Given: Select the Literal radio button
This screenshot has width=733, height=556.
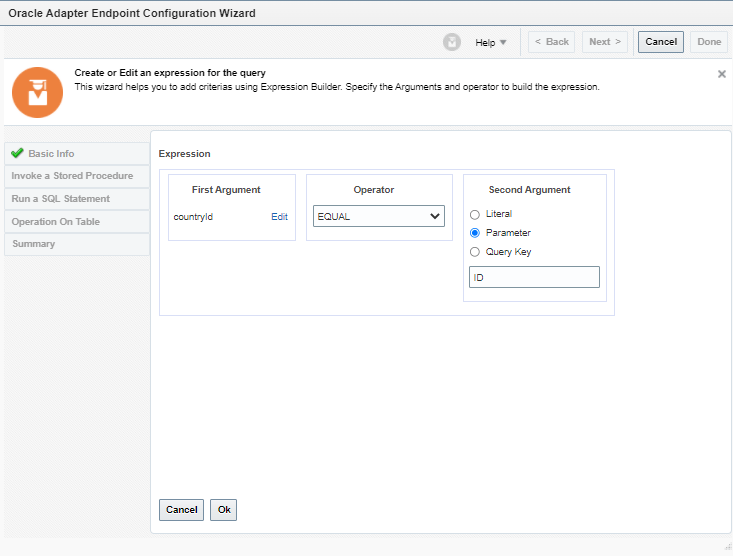Looking at the screenshot, I should [x=475, y=214].
